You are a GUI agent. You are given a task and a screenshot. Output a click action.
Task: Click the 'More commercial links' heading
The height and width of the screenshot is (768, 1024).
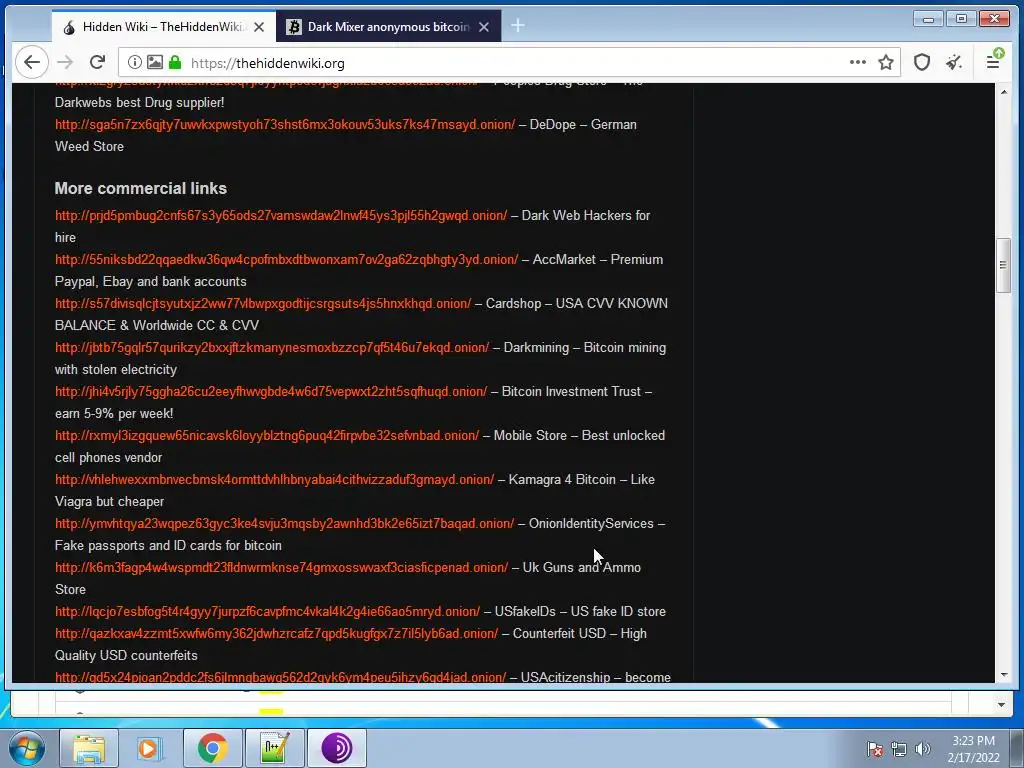point(140,188)
